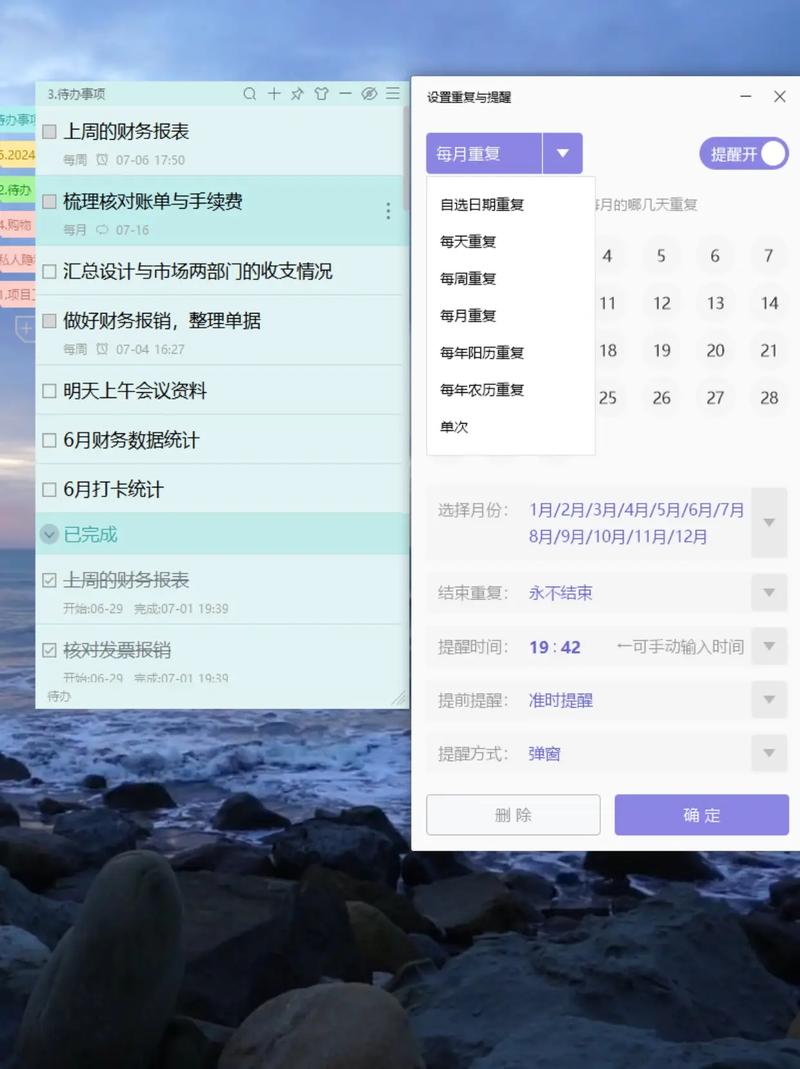Select day 7 in the monthly grid
Image resolution: width=800 pixels, height=1069 pixels.
click(769, 256)
